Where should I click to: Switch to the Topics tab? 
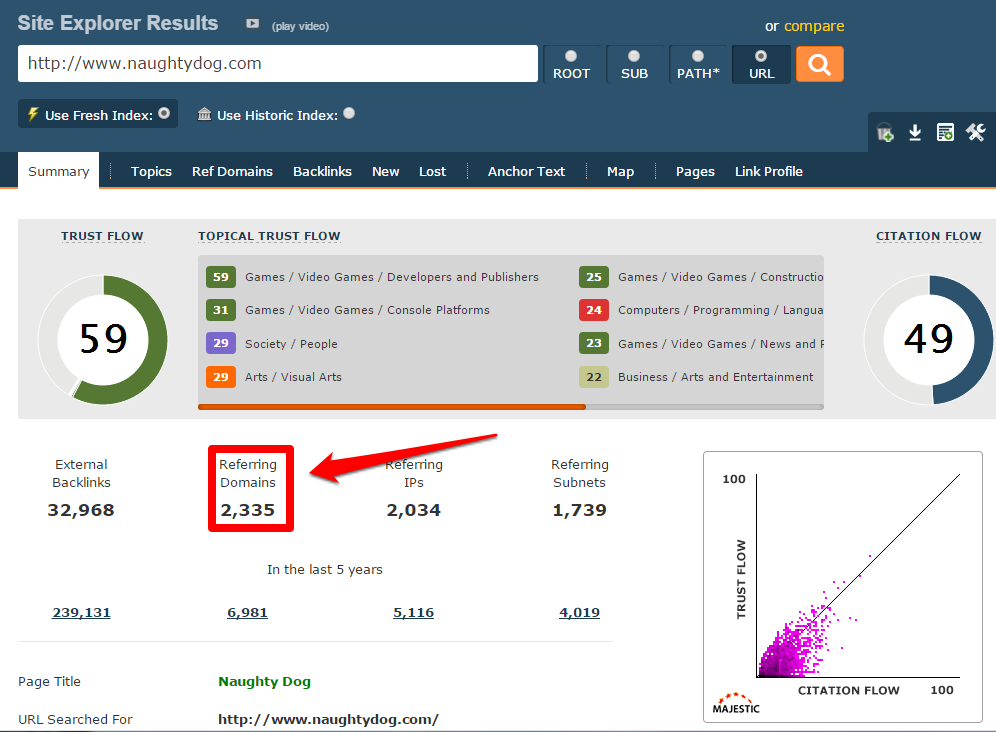click(151, 172)
